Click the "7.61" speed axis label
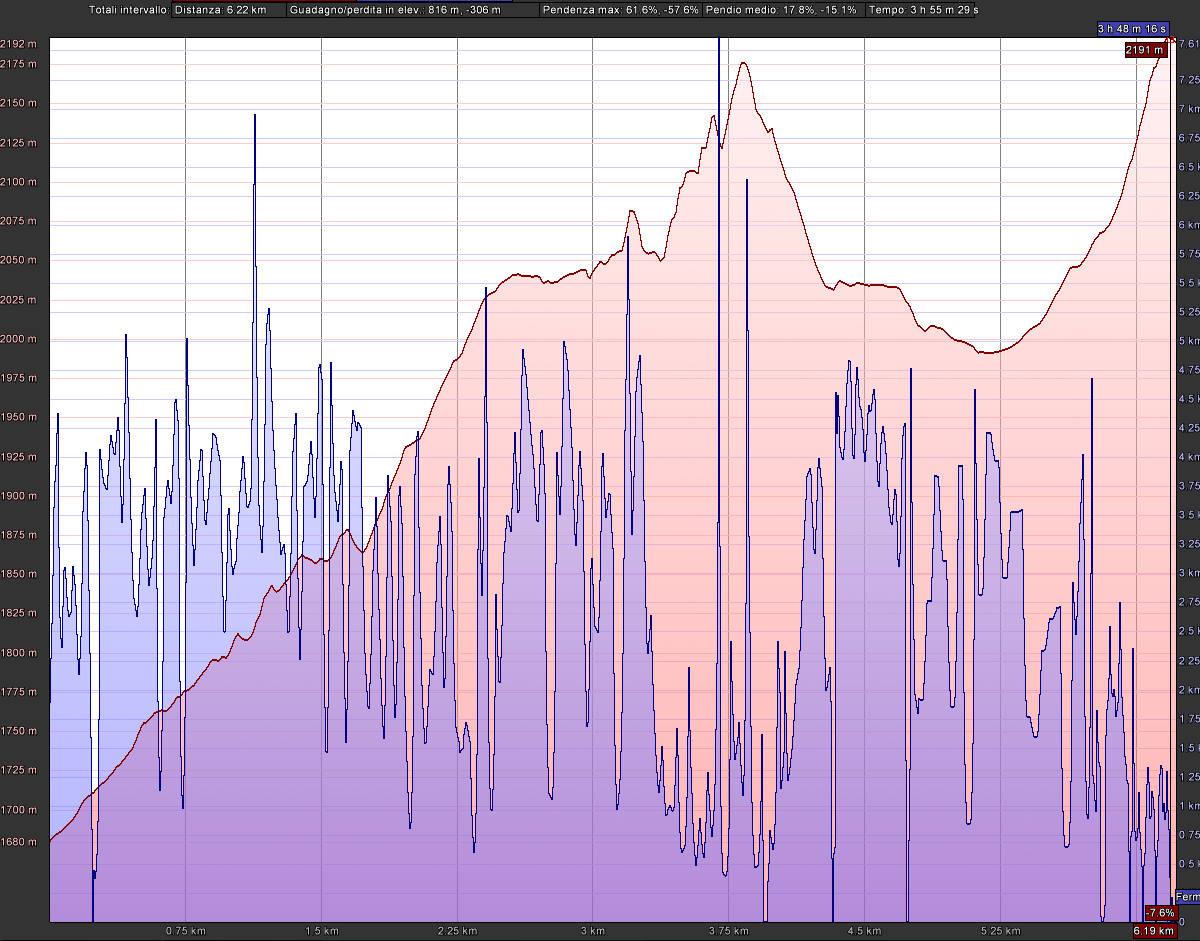1200x941 pixels. point(1188,44)
